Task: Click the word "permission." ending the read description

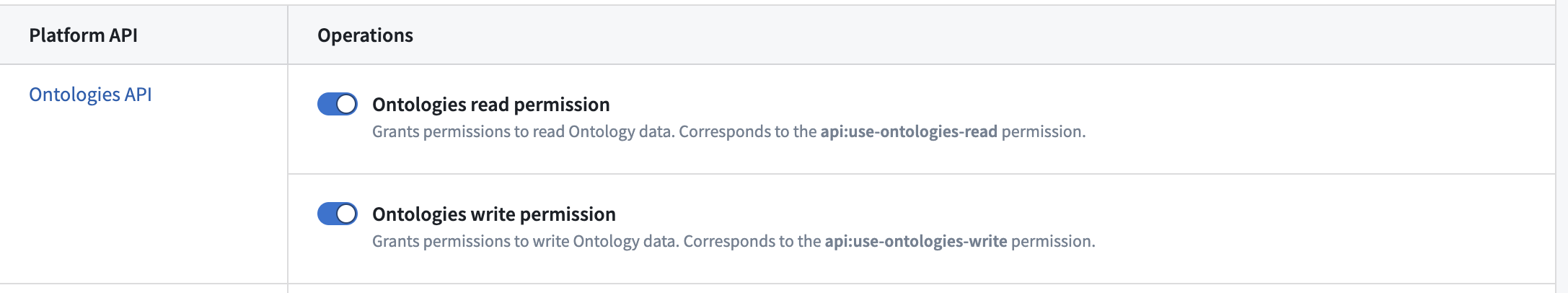Action: [x=1043, y=132]
